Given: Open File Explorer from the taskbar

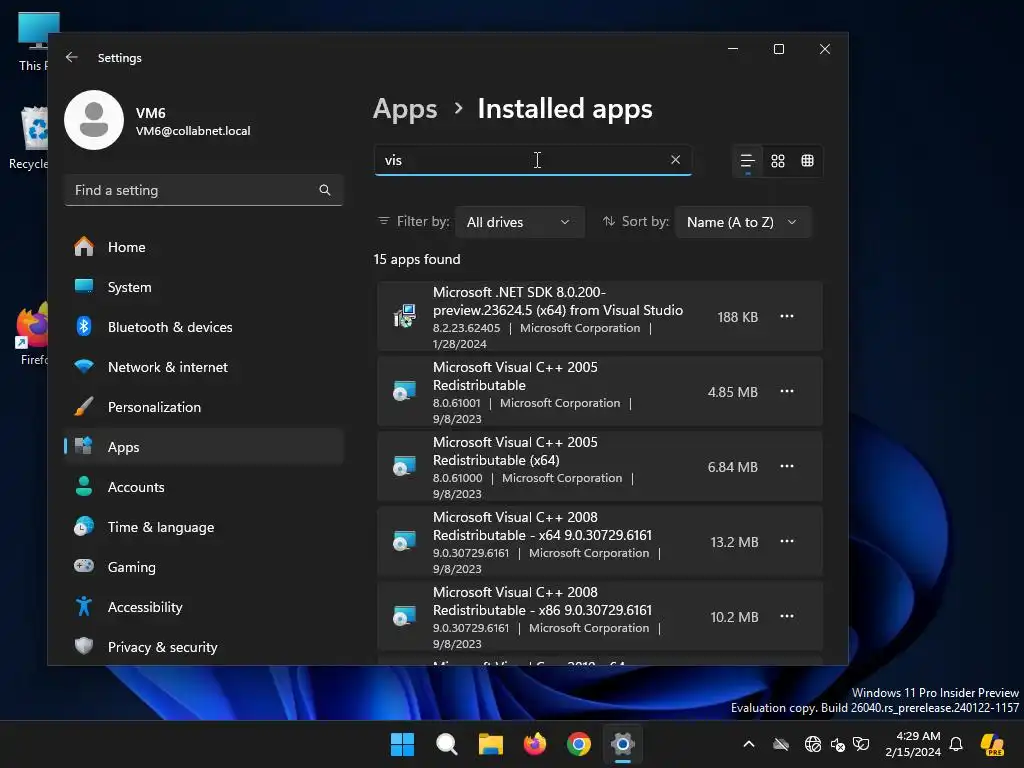Looking at the screenshot, I should [x=490, y=744].
